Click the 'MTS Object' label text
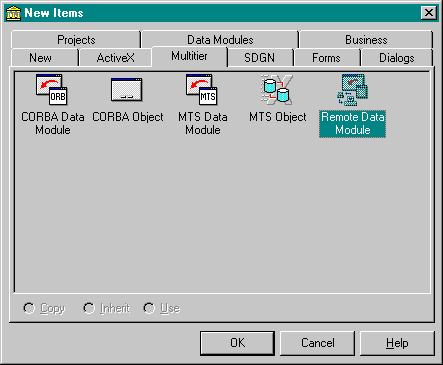The height and width of the screenshot is (365, 443). tap(278, 117)
